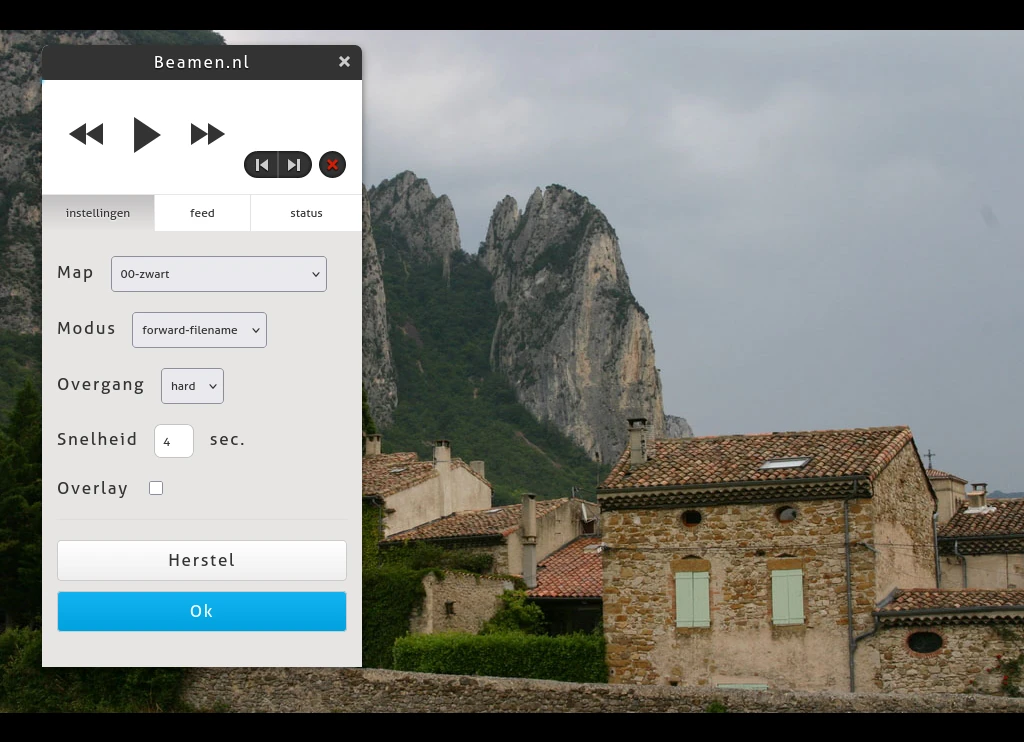
Task: Open the Modus dropdown set to forward-filename
Action: [x=199, y=330]
